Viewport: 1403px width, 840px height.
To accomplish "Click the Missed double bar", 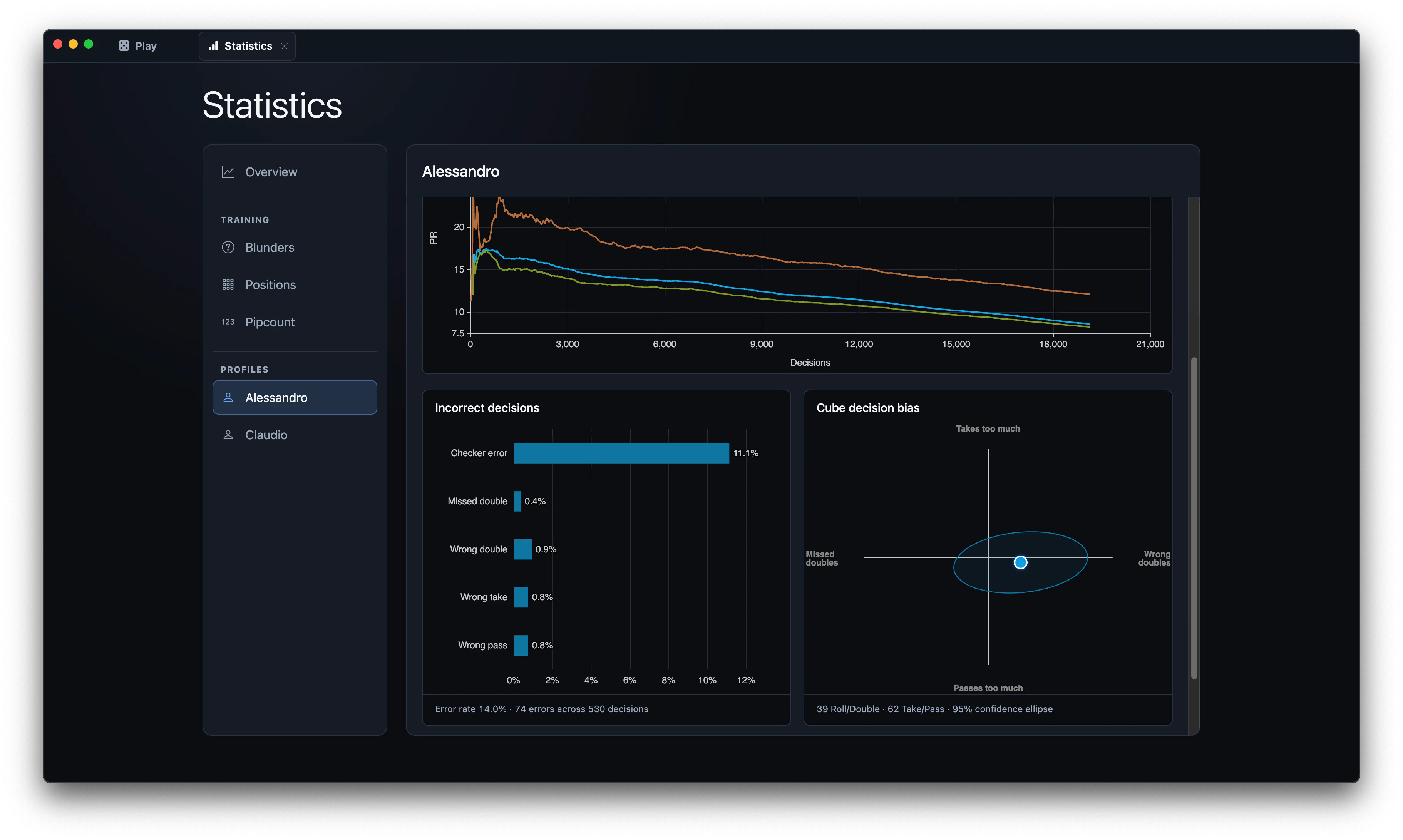I will tap(517, 502).
